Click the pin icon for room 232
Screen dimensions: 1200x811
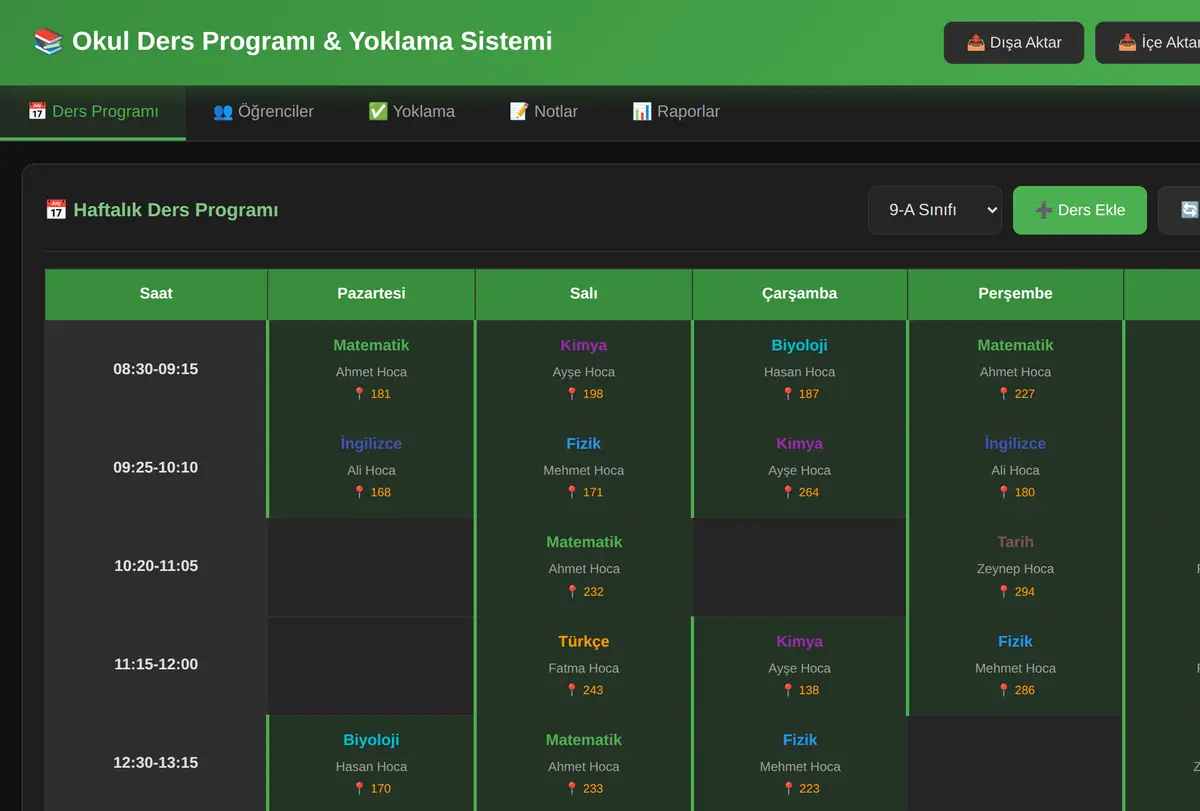point(572,591)
